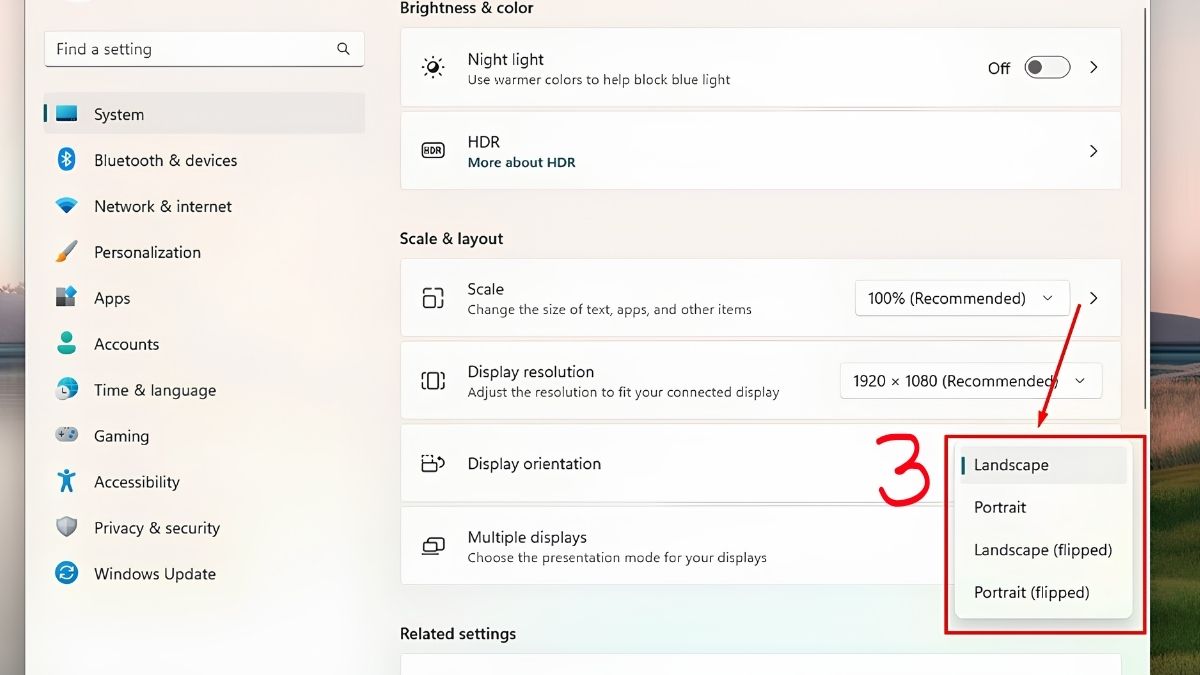Image resolution: width=1200 pixels, height=675 pixels.
Task: Click the Personalization brush icon
Action: (65, 252)
